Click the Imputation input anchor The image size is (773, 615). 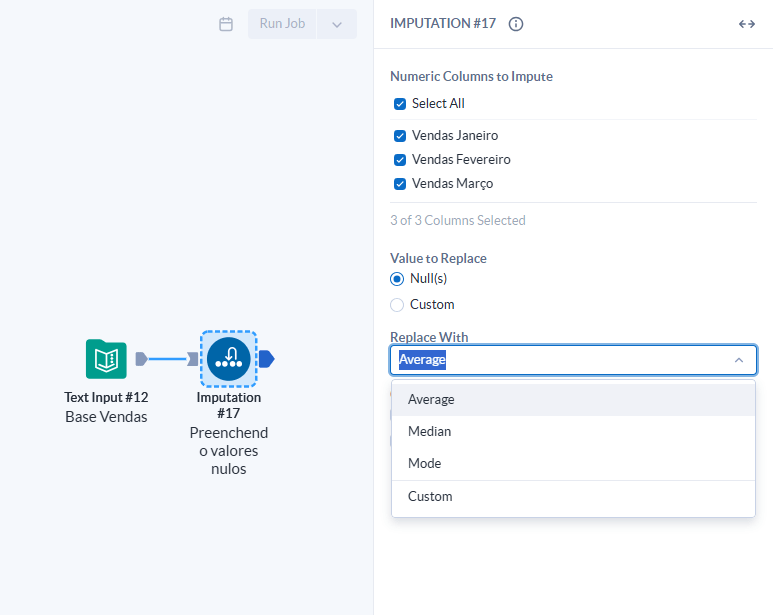pyautogui.click(x=193, y=358)
